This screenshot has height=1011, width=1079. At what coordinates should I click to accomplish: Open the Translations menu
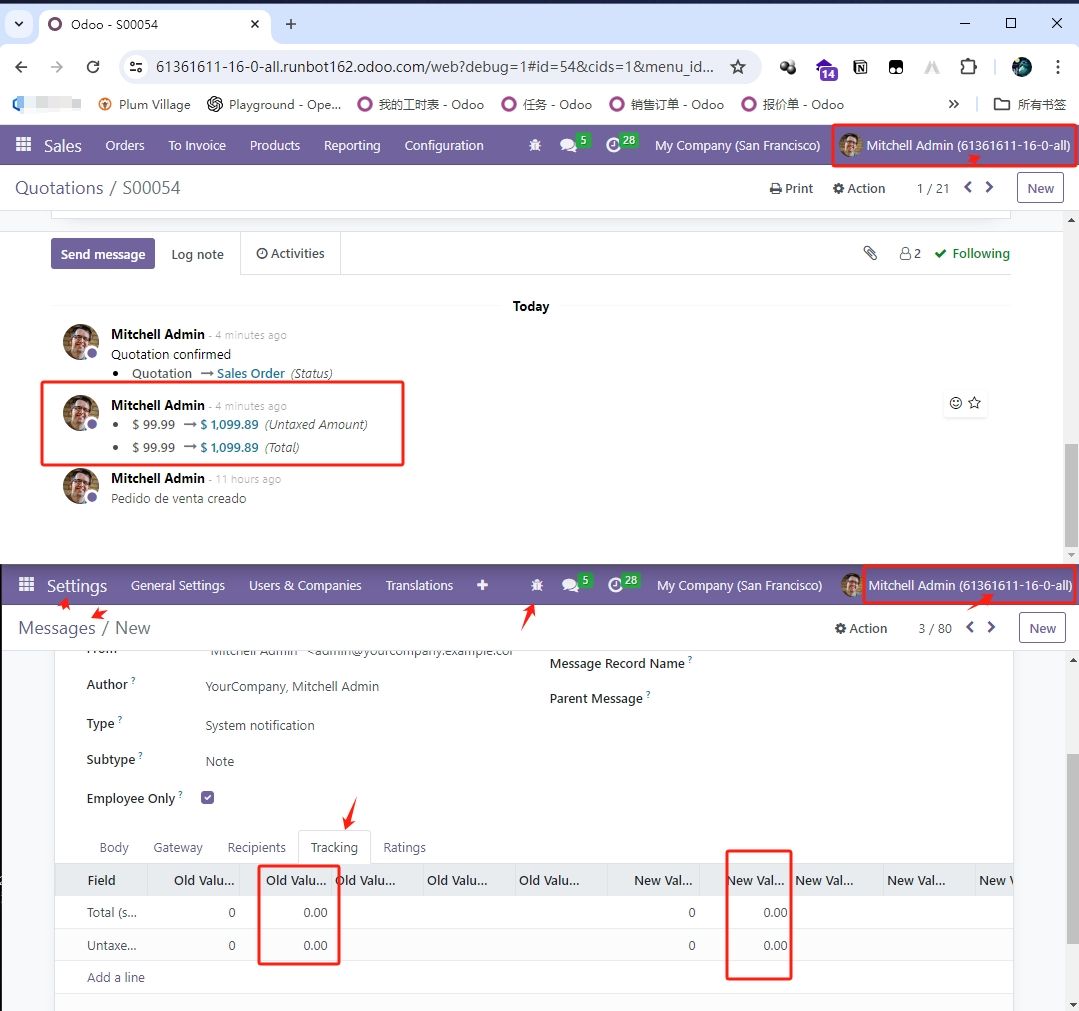pos(419,585)
